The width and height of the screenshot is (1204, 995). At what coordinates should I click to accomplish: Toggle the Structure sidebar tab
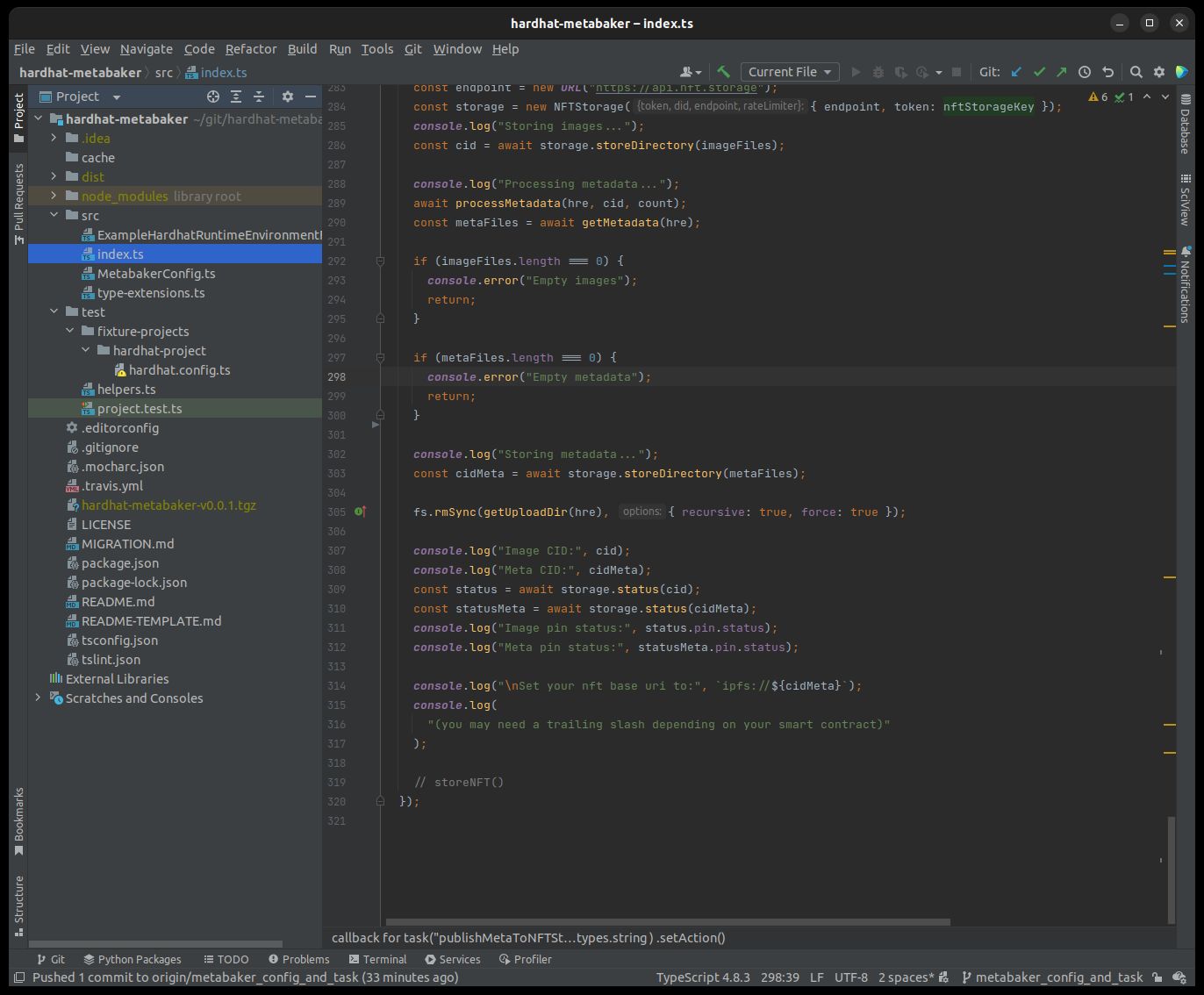point(18,905)
